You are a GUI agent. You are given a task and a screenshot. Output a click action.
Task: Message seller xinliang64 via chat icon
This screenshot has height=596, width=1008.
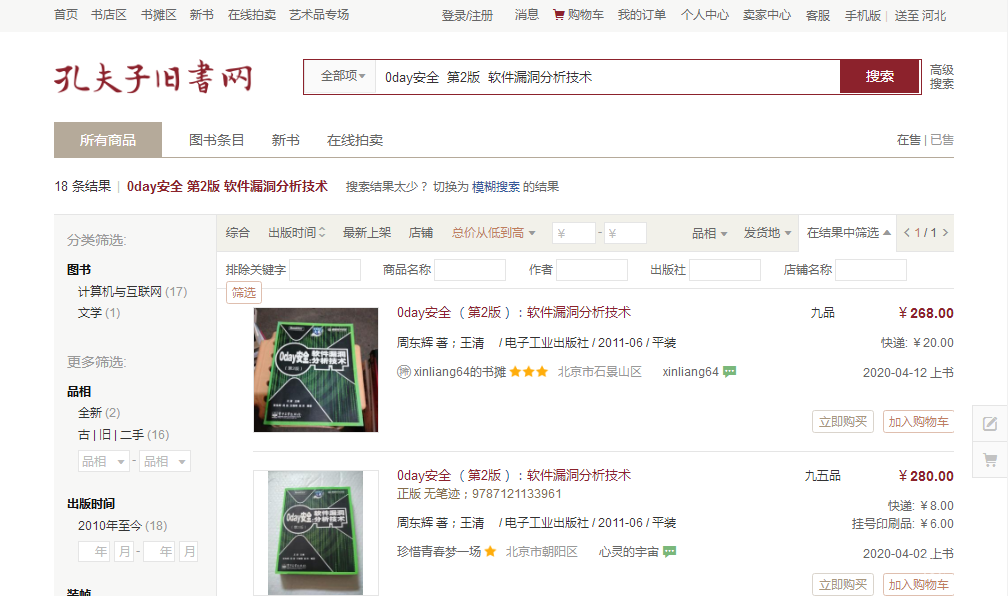coord(729,372)
